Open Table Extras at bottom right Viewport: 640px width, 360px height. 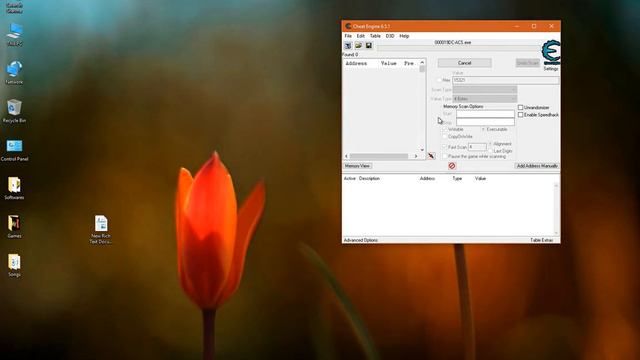(542, 240)
